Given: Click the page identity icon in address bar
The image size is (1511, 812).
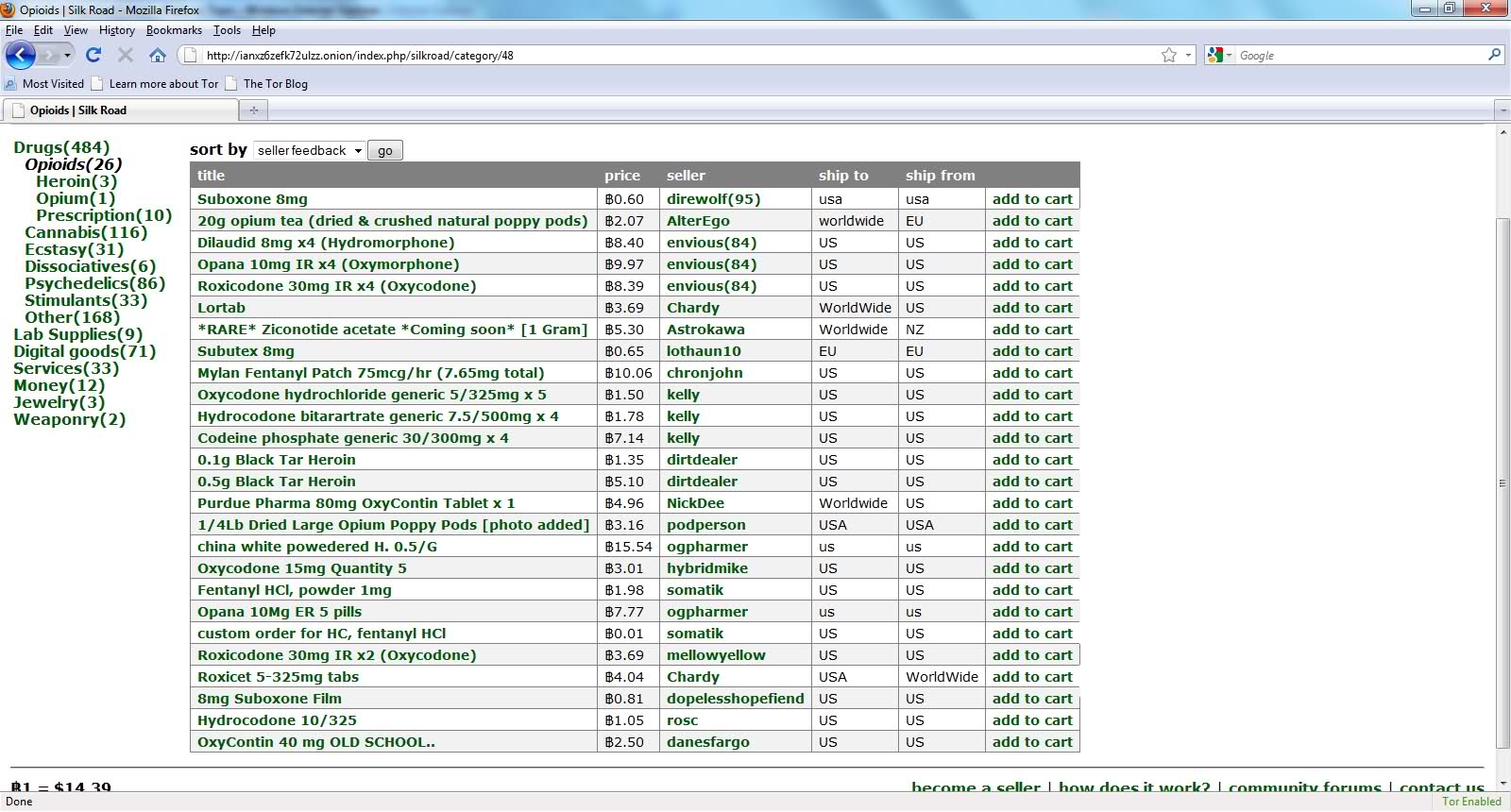Looking at the screenshot, I should point(190,56).
